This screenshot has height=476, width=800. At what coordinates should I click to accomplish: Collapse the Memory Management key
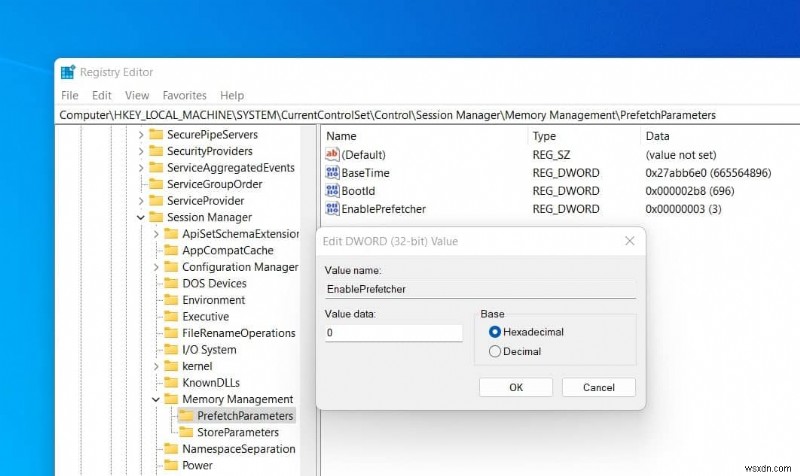click(156, 399)
